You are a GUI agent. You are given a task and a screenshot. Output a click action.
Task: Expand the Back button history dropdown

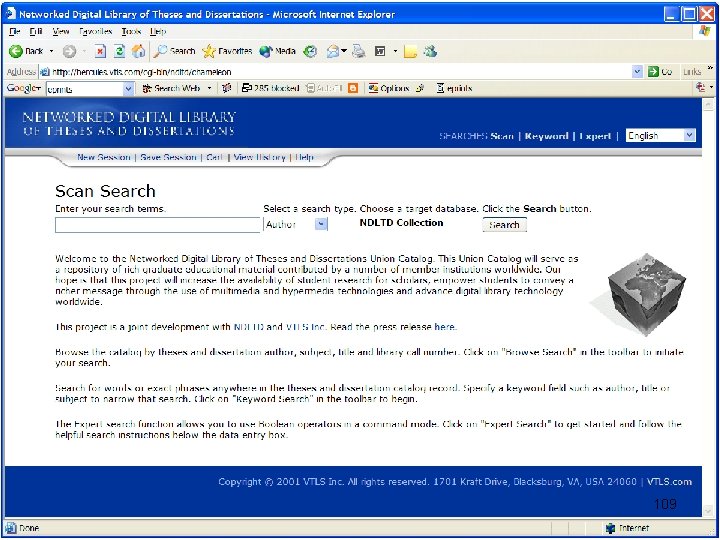51,51
